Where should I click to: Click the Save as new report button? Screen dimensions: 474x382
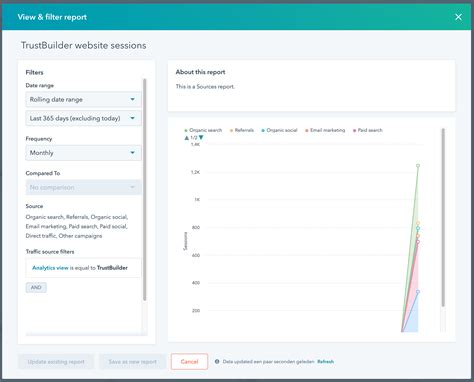pos(132,362)
